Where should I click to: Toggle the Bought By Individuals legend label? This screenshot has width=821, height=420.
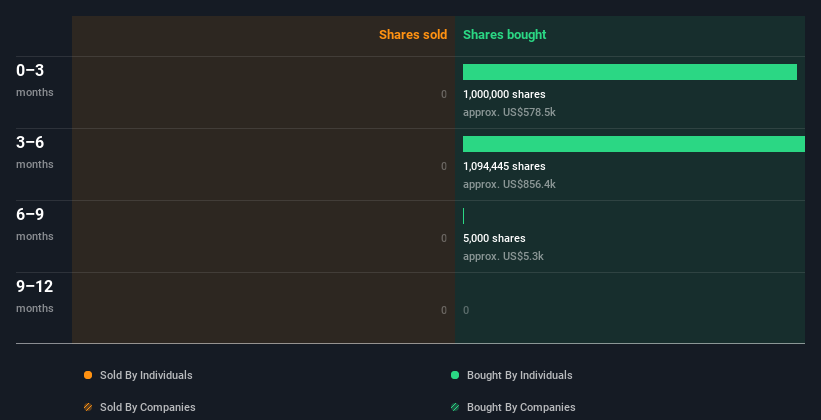point(519,375)
